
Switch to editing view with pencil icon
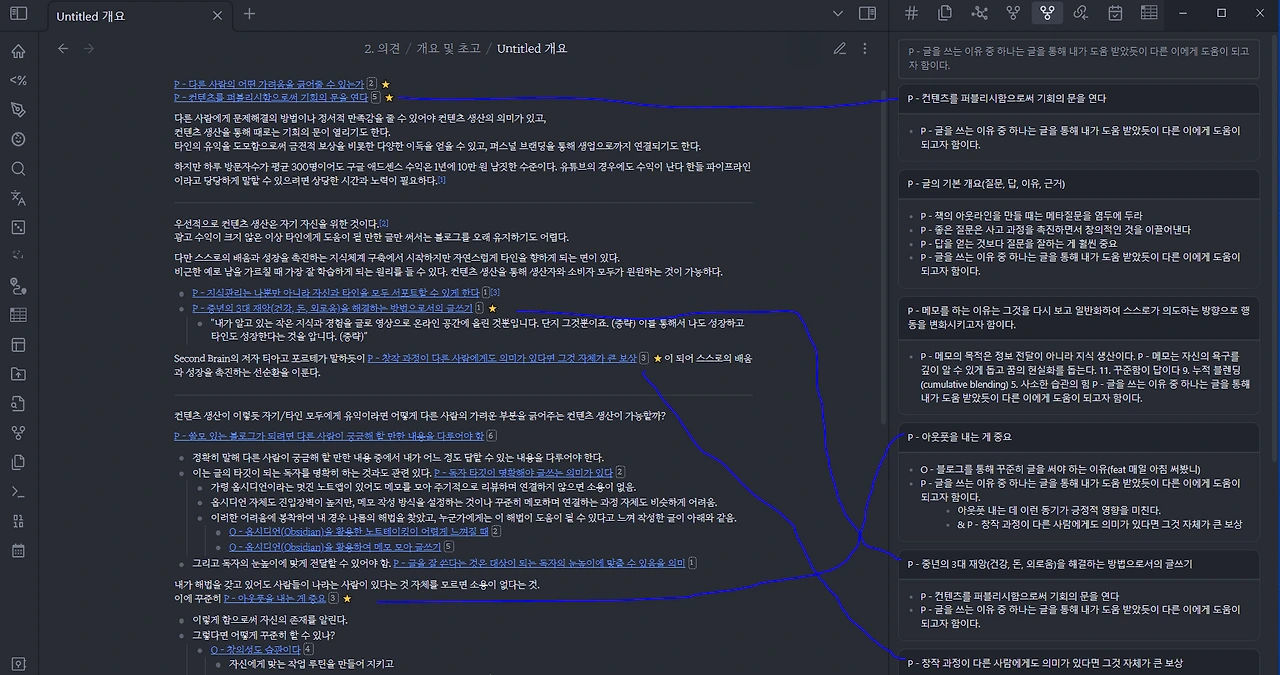point(840,48)
